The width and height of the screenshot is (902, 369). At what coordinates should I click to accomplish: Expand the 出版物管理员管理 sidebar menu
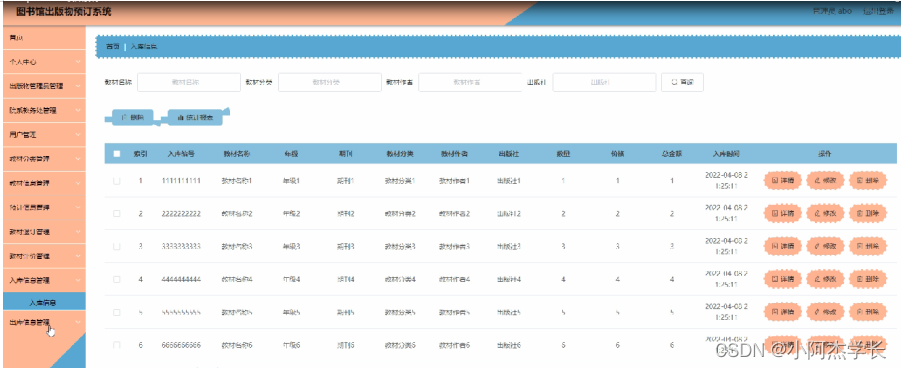click(x=44, y=86)
